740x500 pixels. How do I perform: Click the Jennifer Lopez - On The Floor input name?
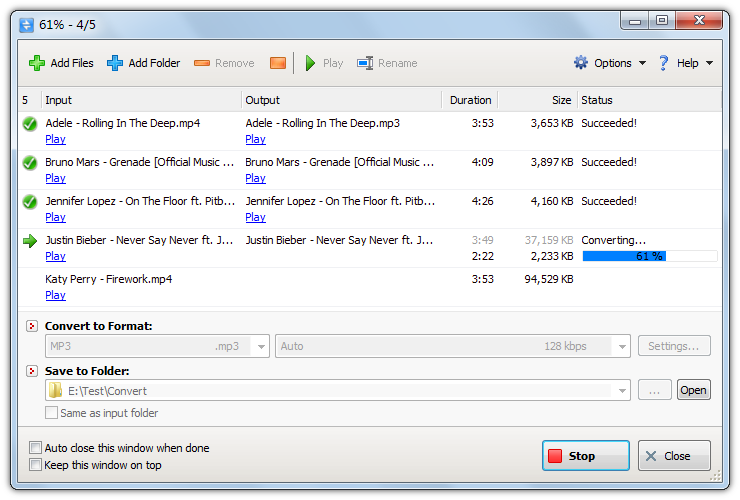click(140, 201)
